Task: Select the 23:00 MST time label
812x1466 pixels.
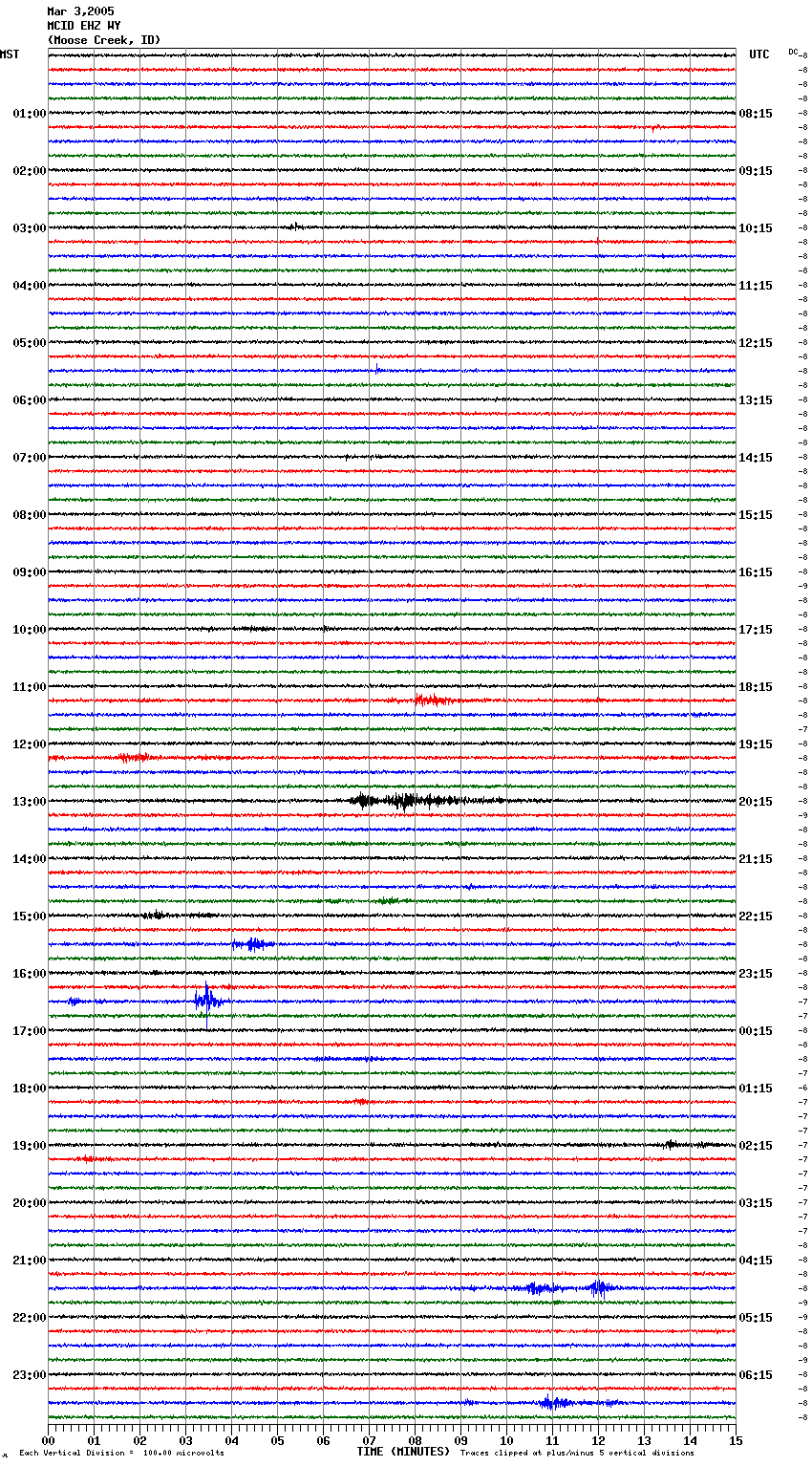Action: click(x=30, y=1375)
